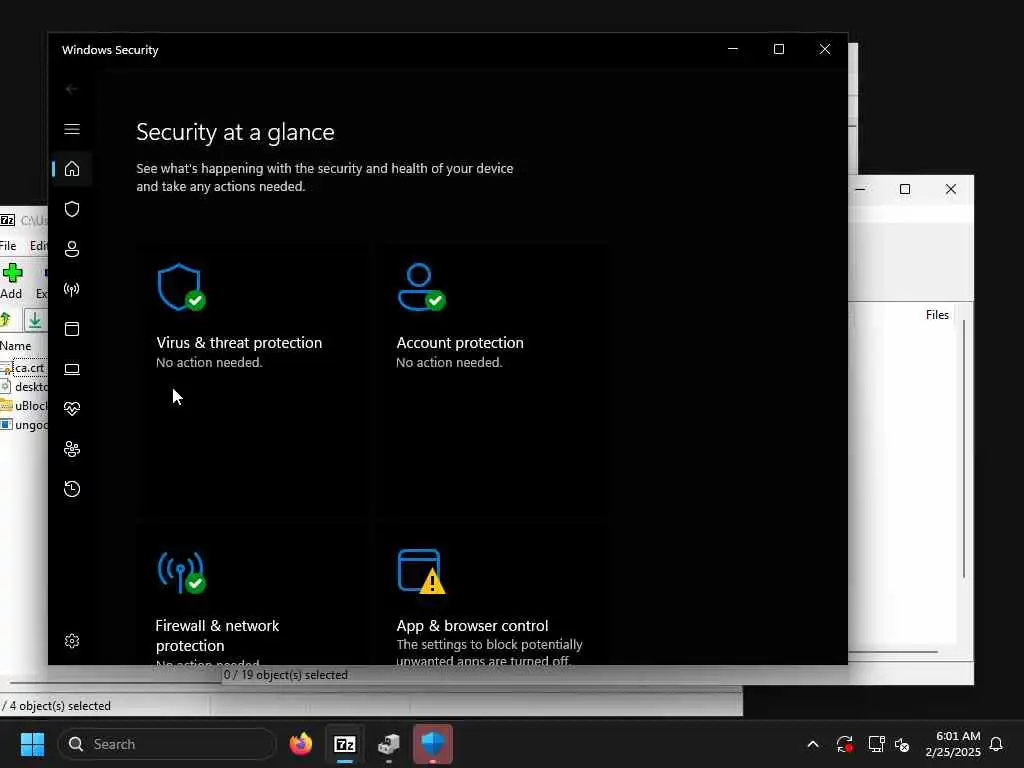Viewport: 1024px width, 768px height.
Task: Open Firefox from the taskbar
Action: click(x=301, y=744)
